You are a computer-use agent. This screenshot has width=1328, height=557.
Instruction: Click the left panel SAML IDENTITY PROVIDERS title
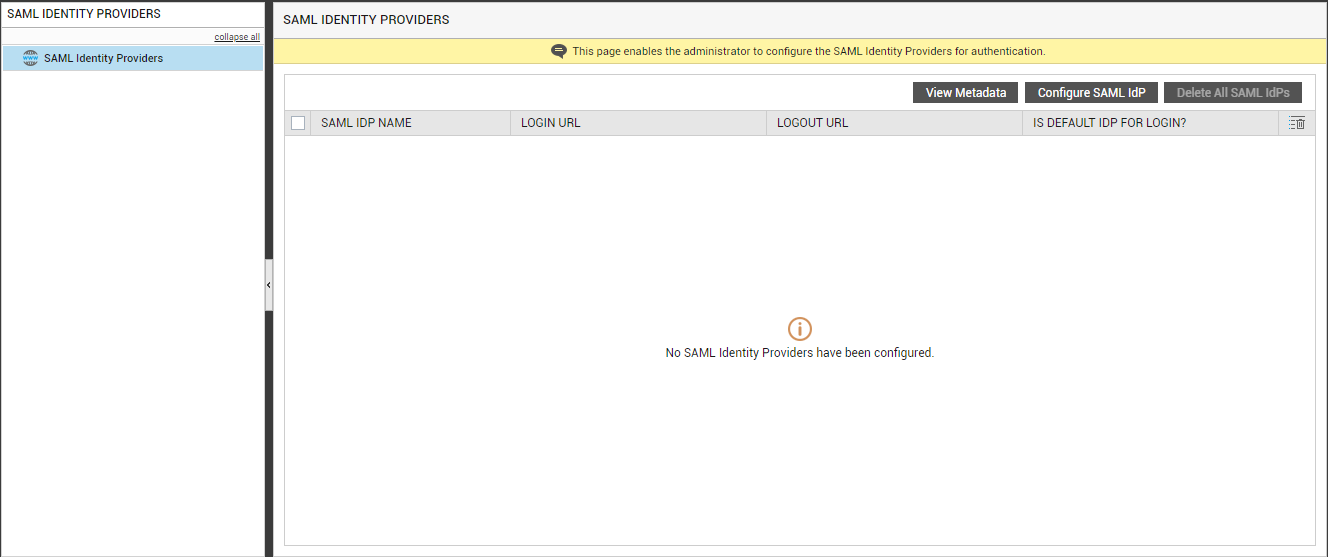coord(84,14)
